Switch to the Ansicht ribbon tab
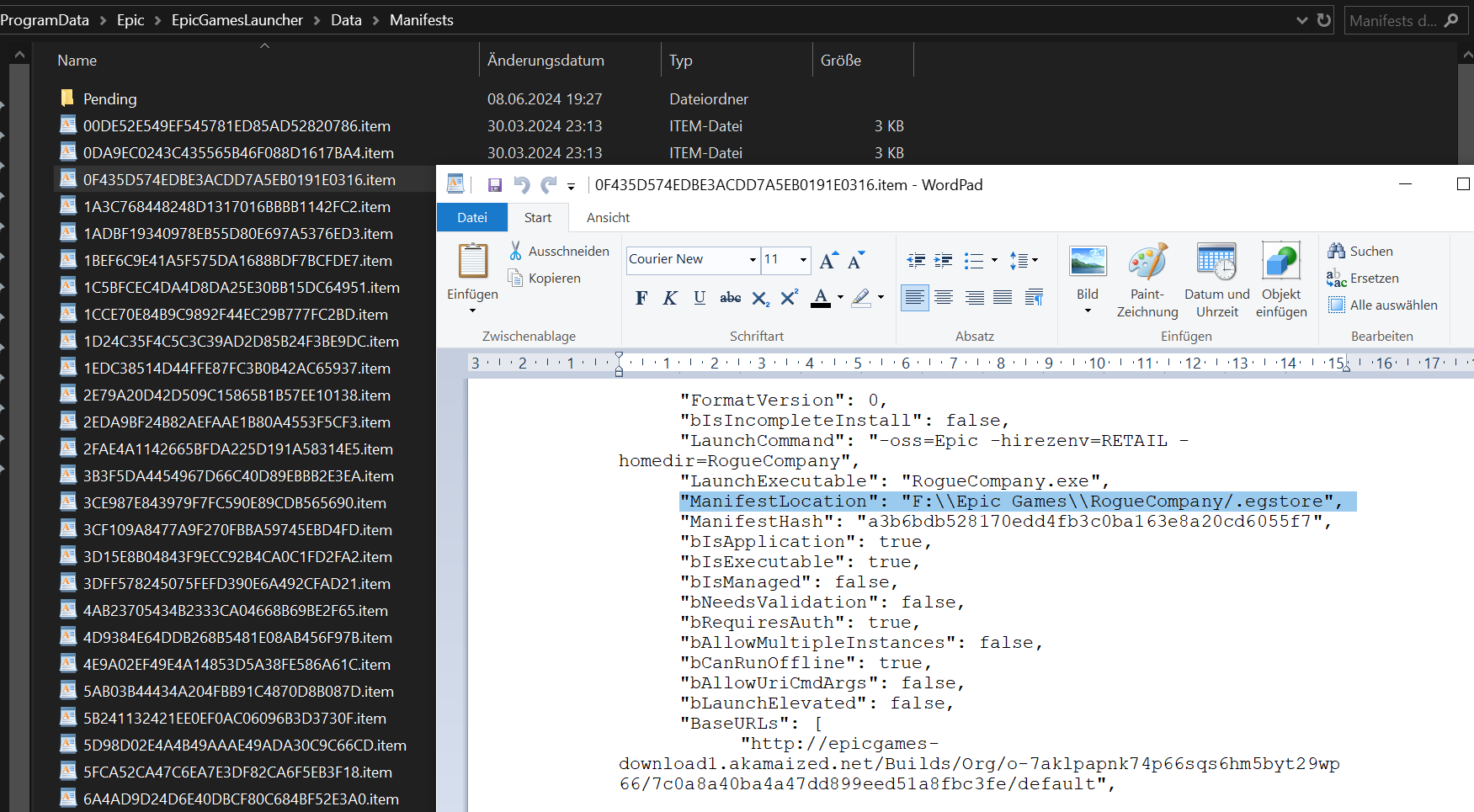Viewport: 1474px width, 812px height. point(608,217)
